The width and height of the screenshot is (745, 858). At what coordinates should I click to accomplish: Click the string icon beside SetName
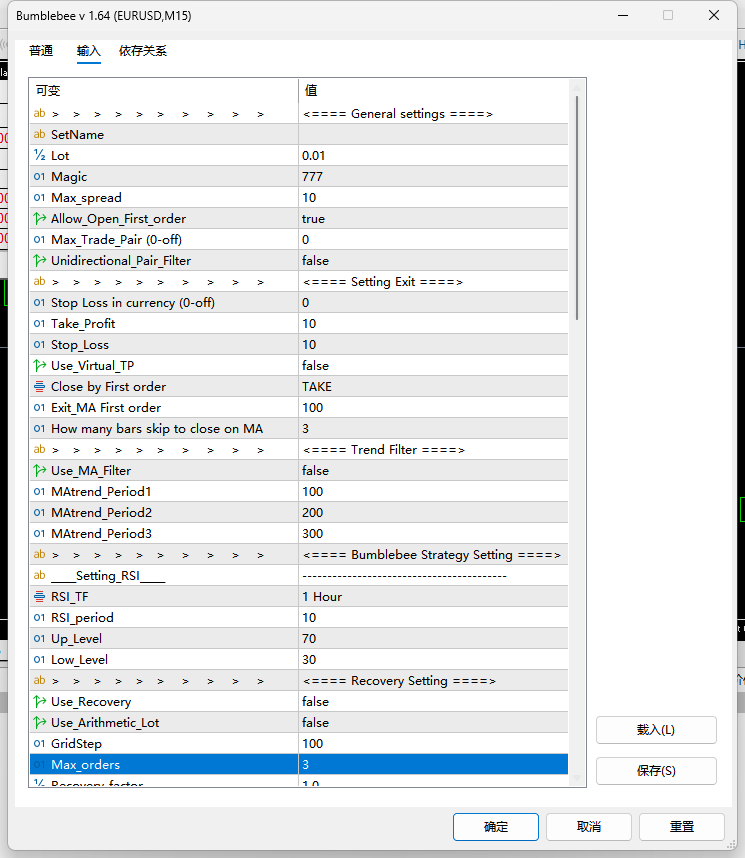tap(39, 135)
